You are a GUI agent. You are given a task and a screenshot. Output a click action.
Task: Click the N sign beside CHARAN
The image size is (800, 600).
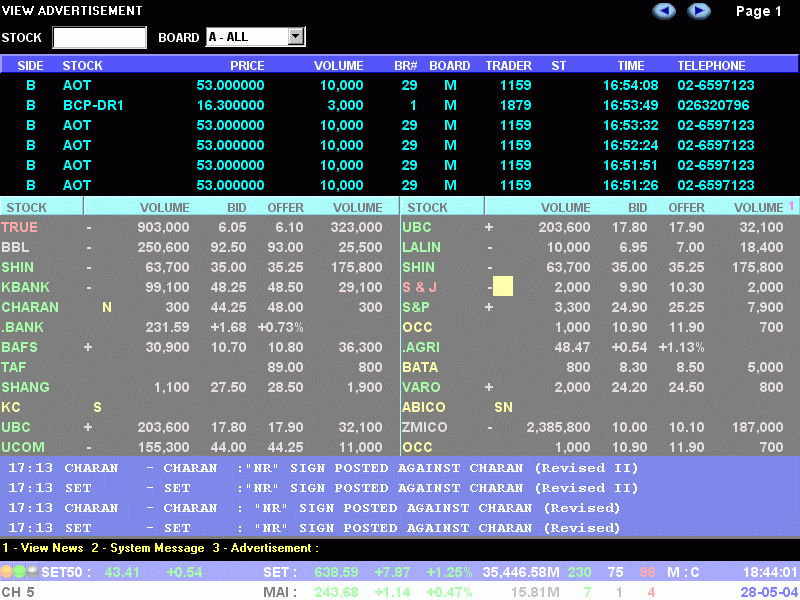point(107,307)
